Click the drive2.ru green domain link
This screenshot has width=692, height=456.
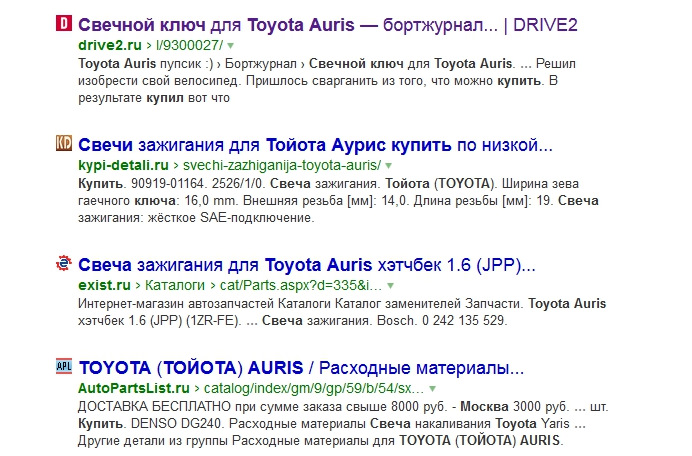click(x=110, y=45)
